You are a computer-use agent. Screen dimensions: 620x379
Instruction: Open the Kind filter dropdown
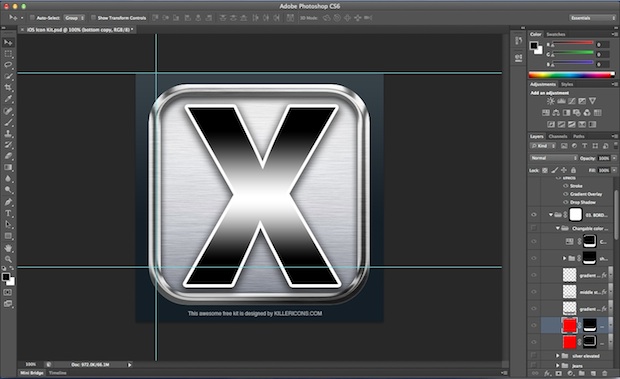point(544,146)
